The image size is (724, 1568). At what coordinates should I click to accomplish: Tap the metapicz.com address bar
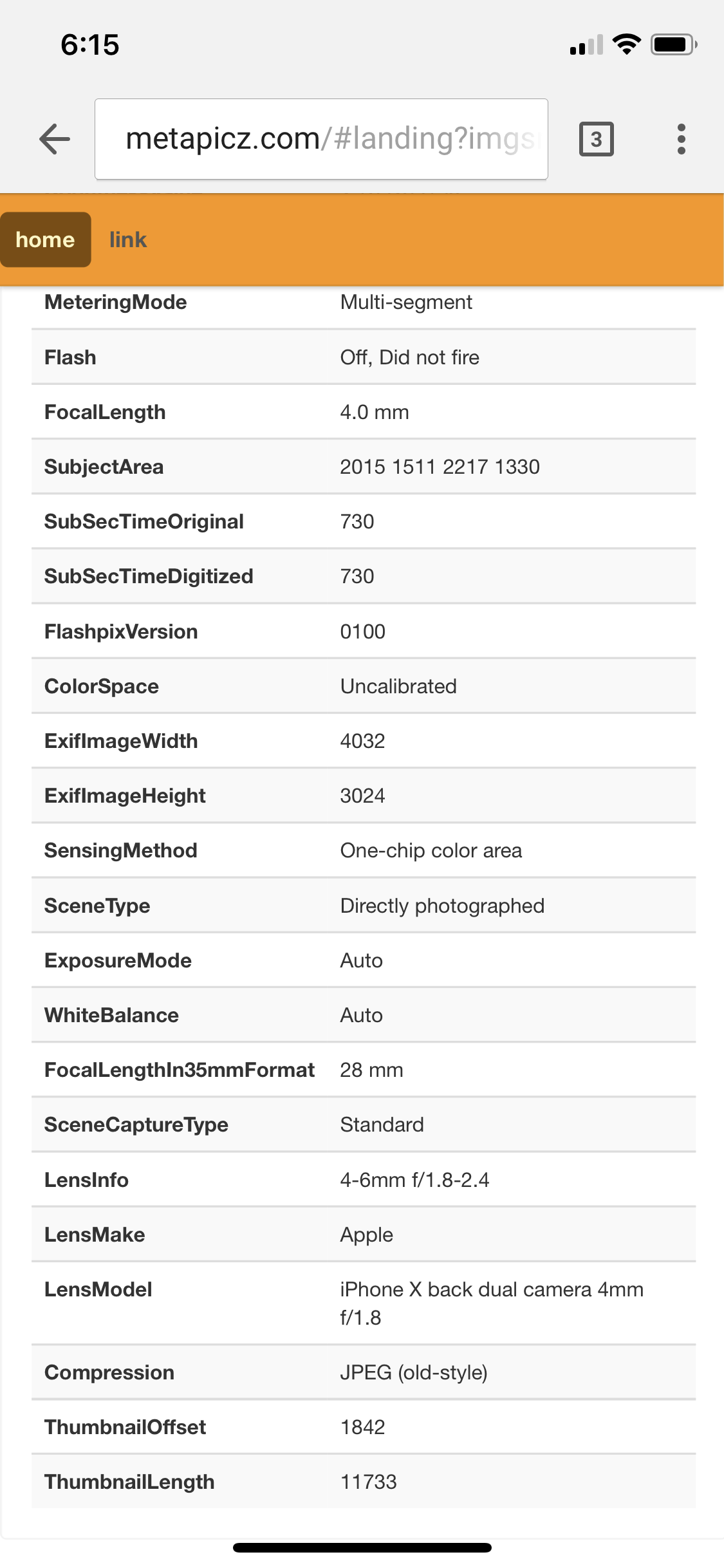(321, 139)
